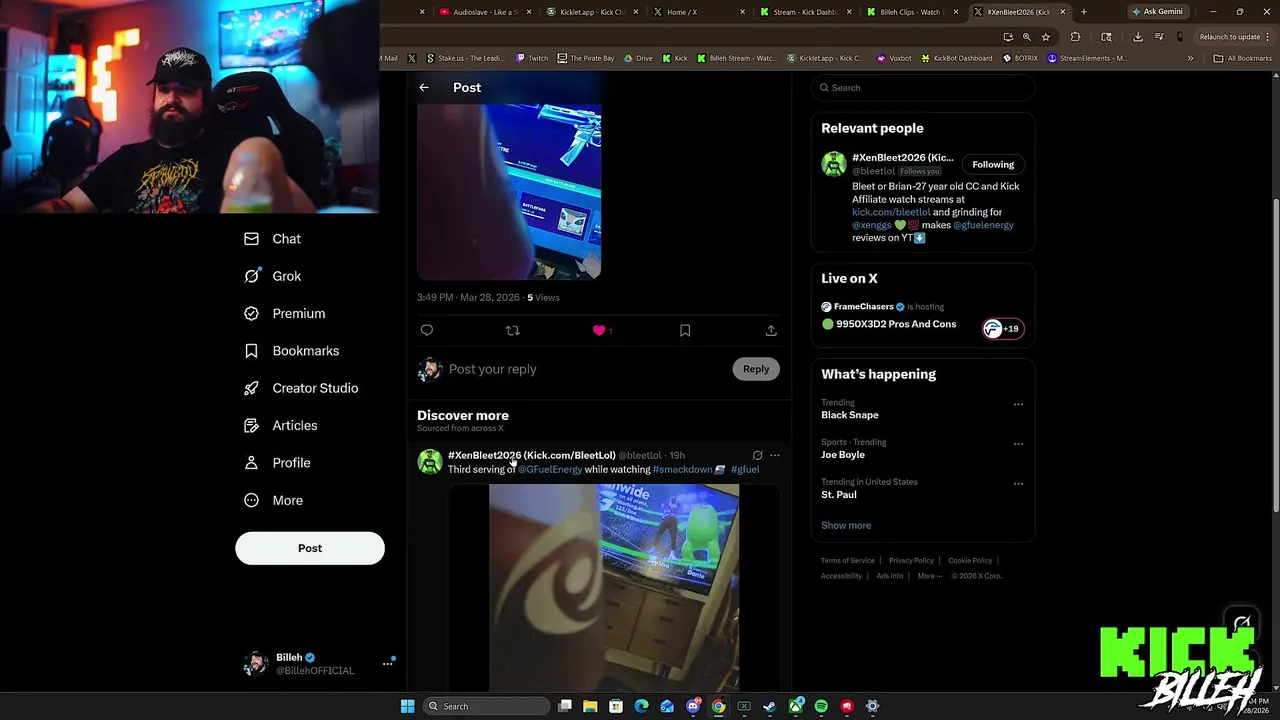Open options for the St. Paul trend
The height and width of the screenshot is (720, 1280).
coord(1018,484)
